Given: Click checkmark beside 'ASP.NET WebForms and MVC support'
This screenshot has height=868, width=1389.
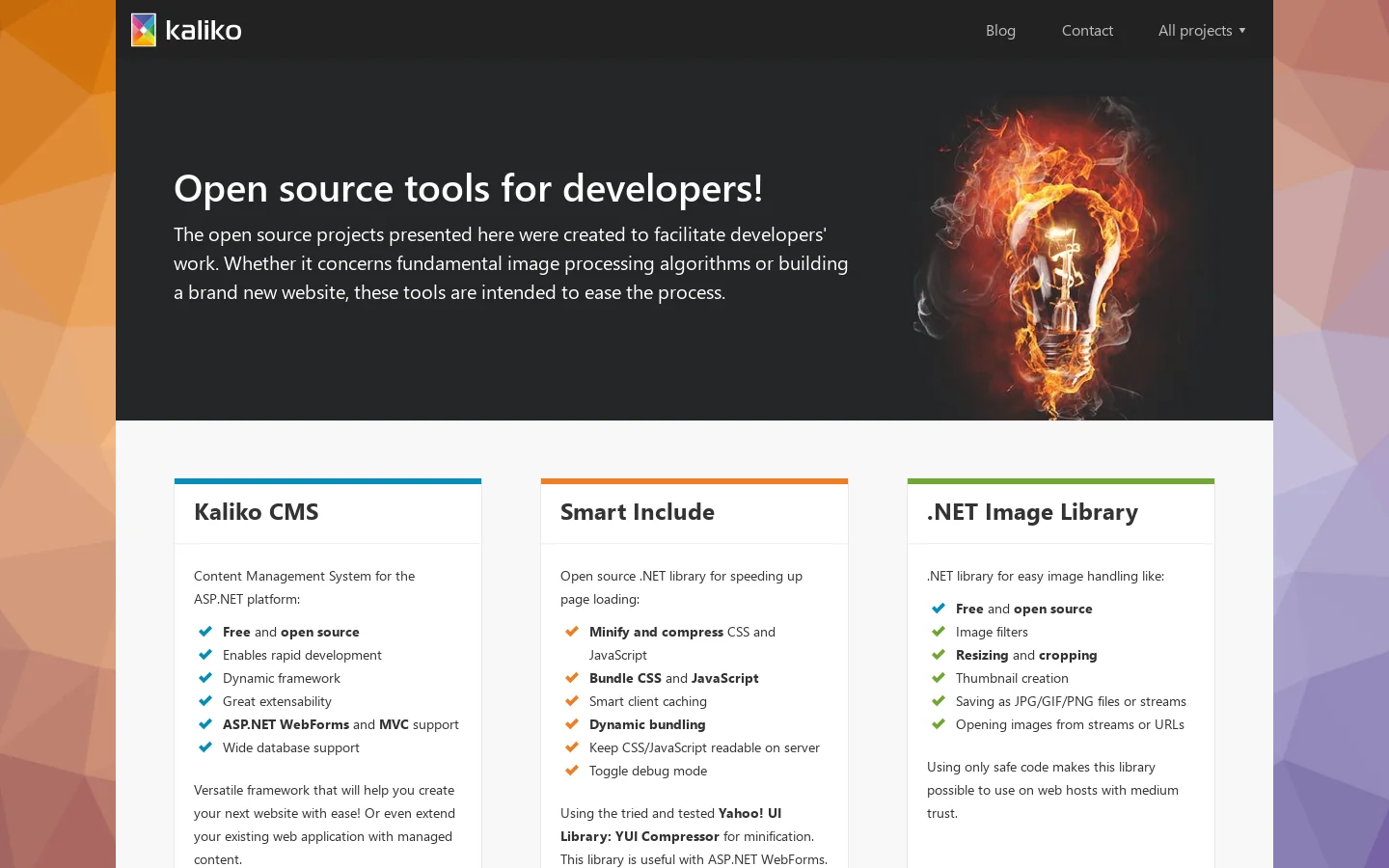Looking at the screenshot, I should click(x=204, y=724).
